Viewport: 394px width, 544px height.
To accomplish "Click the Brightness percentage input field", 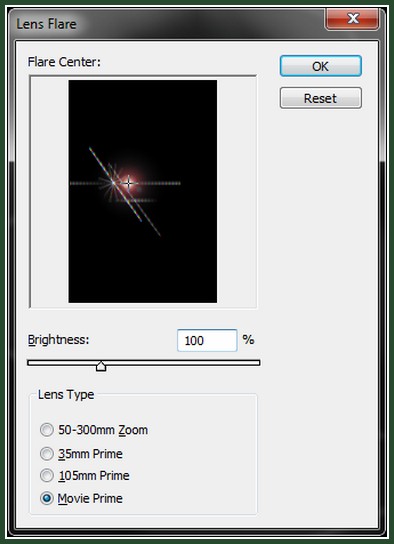I will [207, 340].
